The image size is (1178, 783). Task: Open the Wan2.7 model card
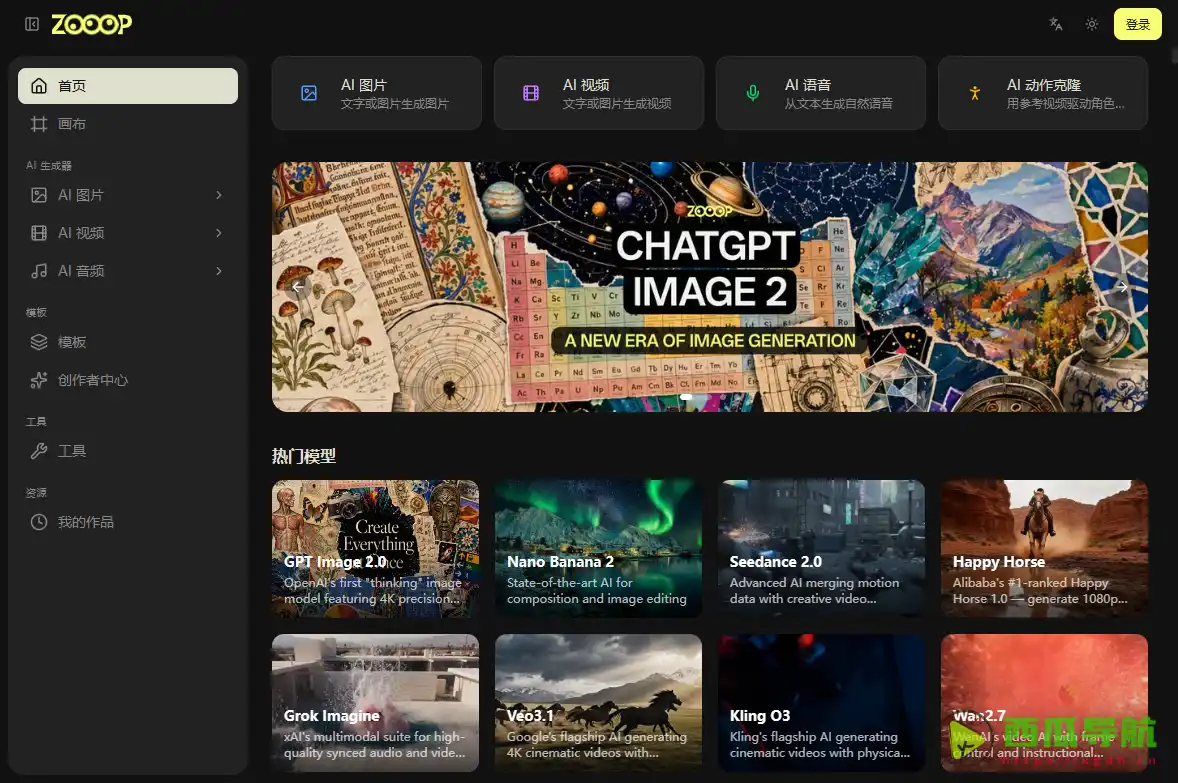(1044, 703)
